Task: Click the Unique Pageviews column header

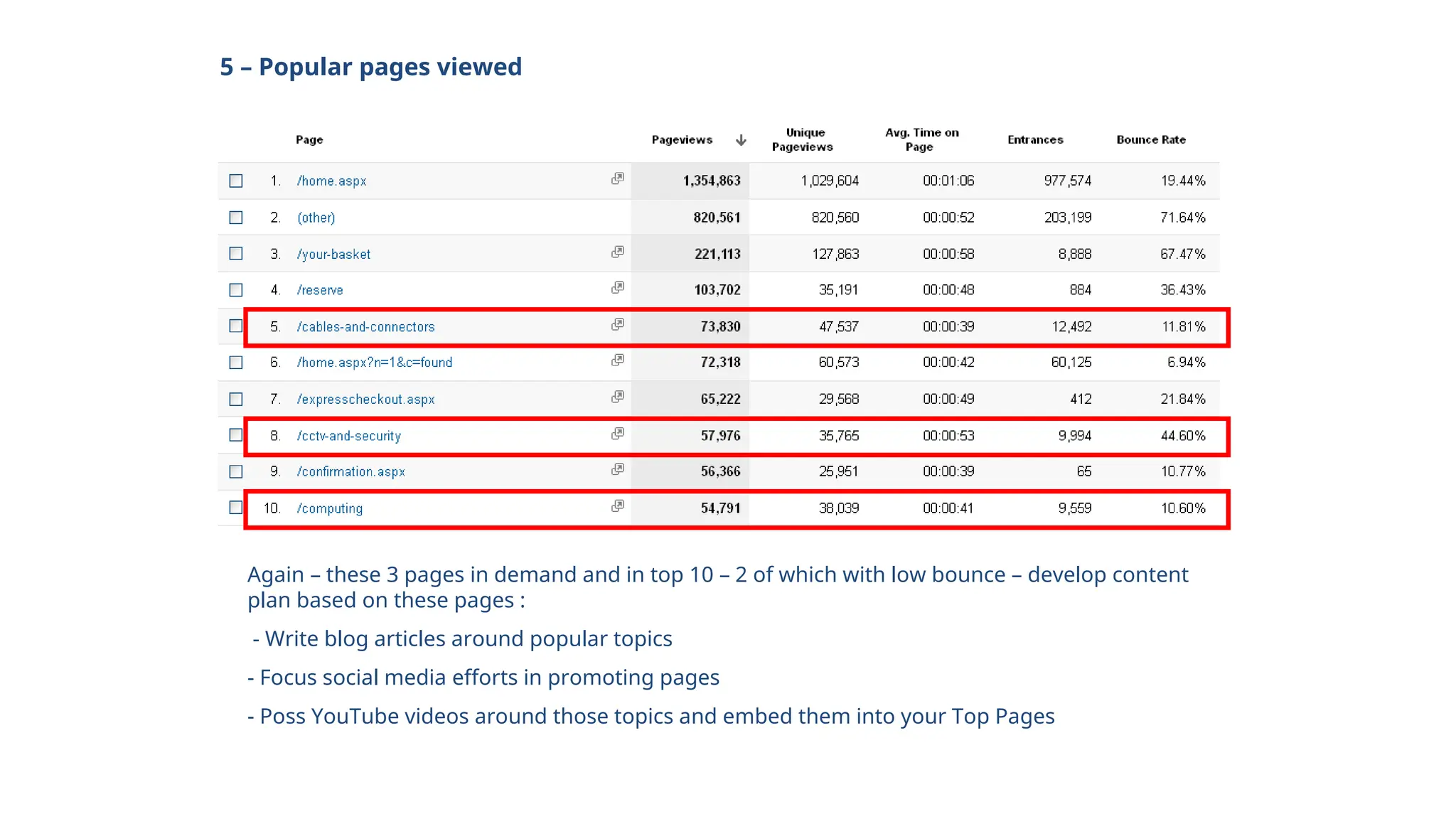Action: 803,140
